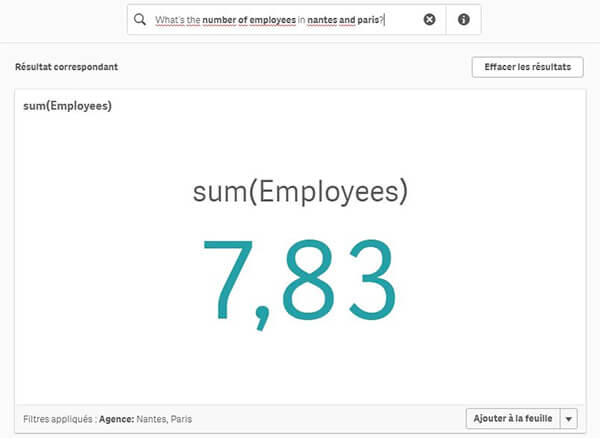
Task: Click the 'Résultat correspondant' heading
Action: pos(67,67)
